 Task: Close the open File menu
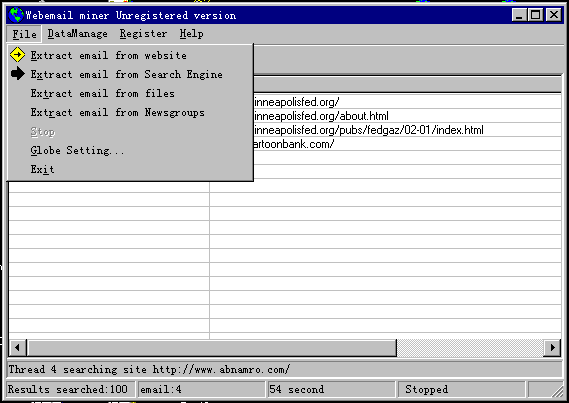tap(24, 34)
